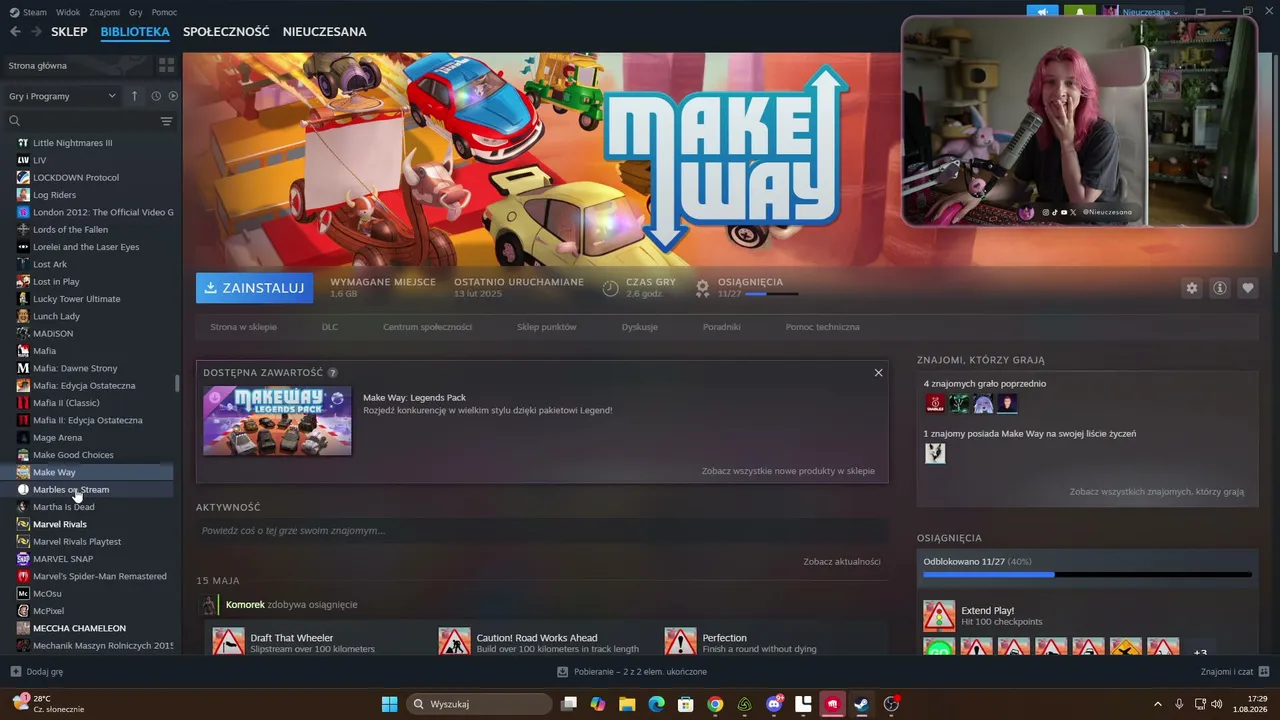This screenshot has width=1280, height=720.
Task: Click Dodaj grę add game button
Action: click(x=37, y=672)
